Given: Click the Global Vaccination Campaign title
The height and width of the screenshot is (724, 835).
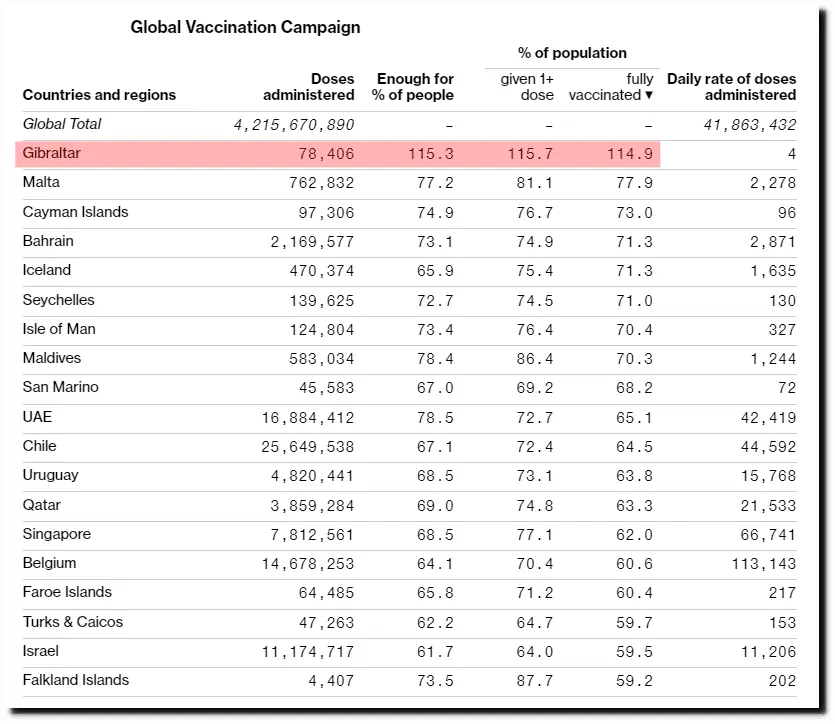Looking at the screenshot, I should point(245,28).
